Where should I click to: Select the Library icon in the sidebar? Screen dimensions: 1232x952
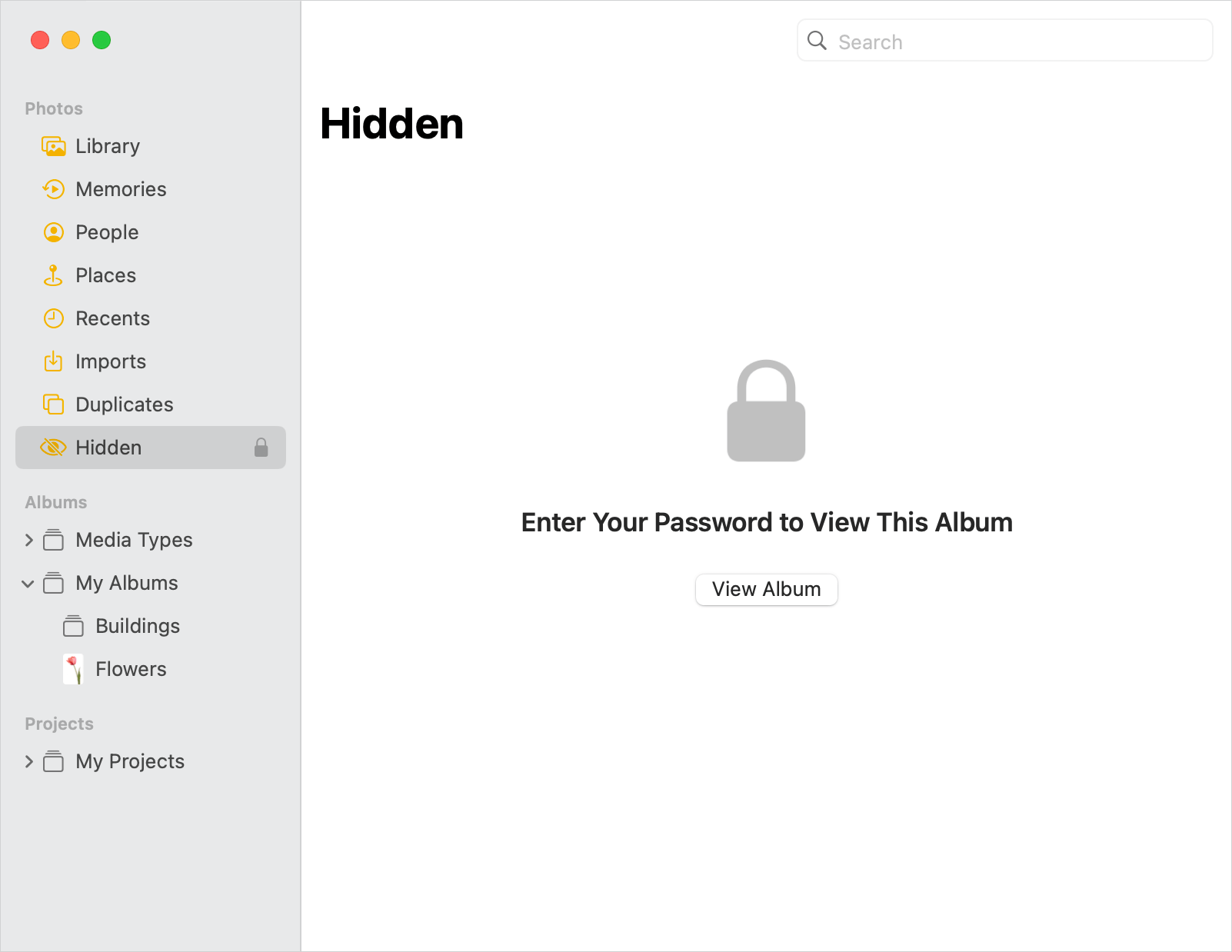[53, 146]
